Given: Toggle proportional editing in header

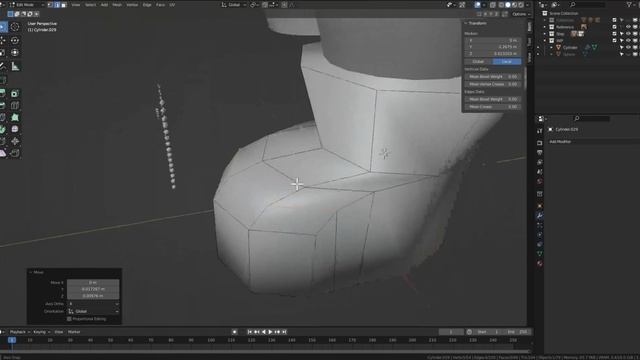Looking at the screenshot, I should [284, 5].
